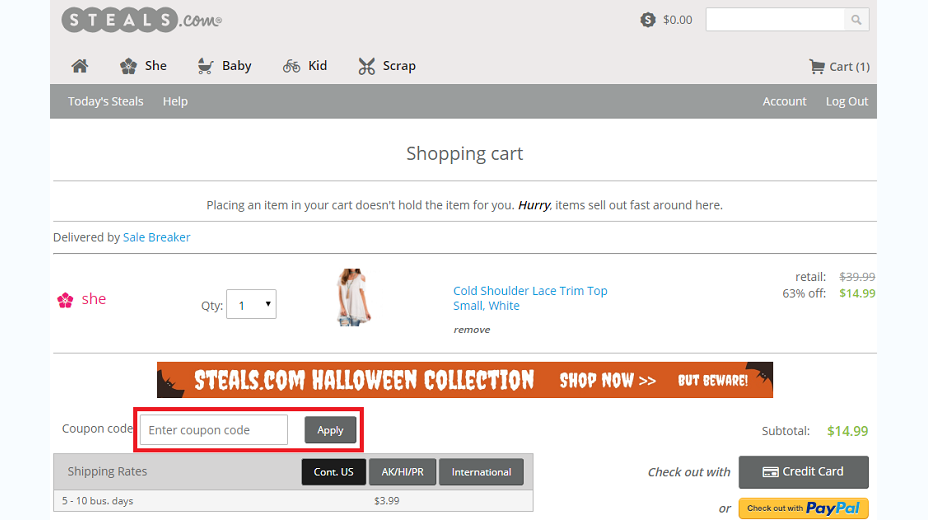
Task: Click the pink she flower icon
Action: pyautogui.click(x=65, y=300)
